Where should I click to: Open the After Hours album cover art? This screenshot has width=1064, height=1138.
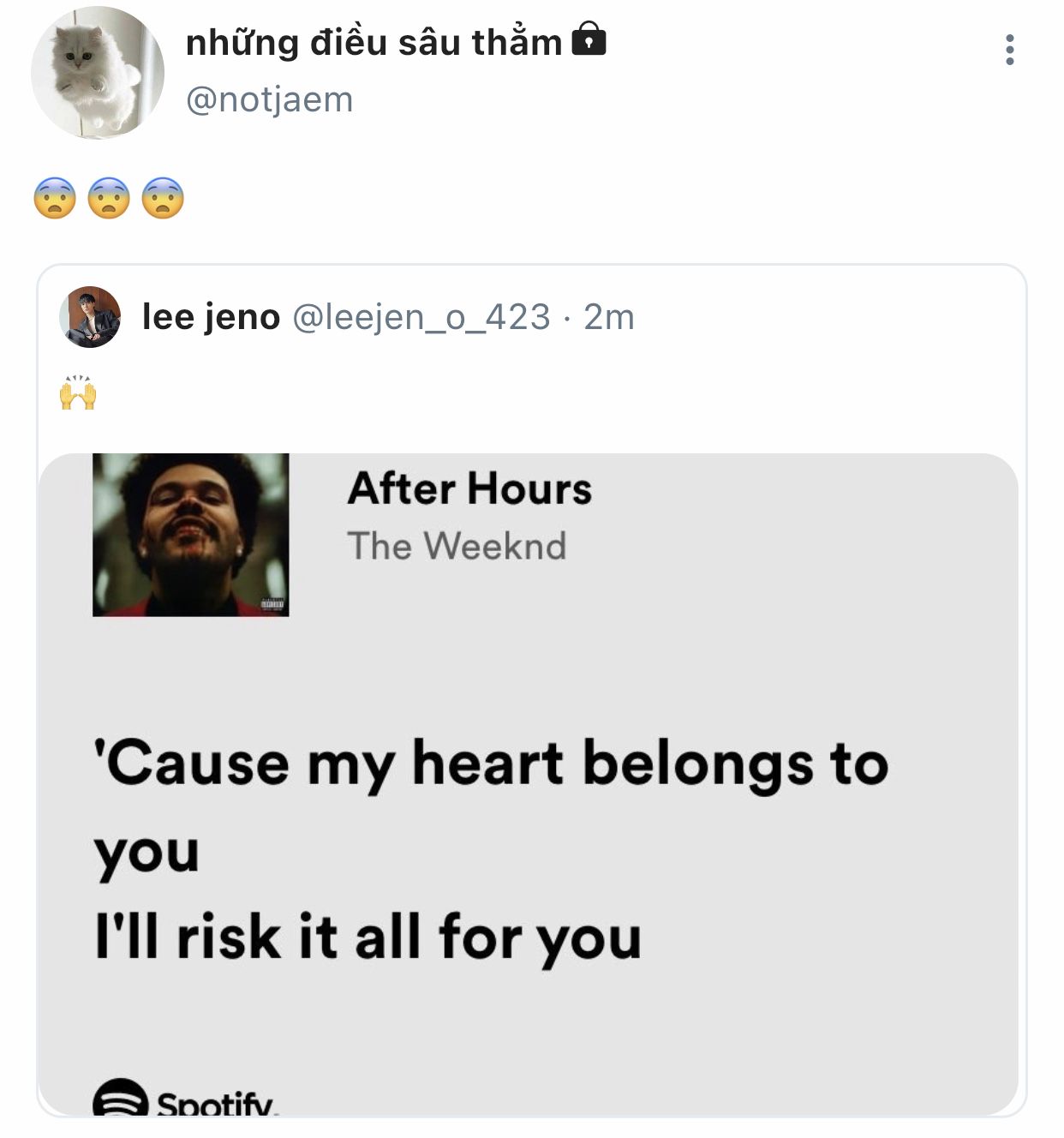(190, 535)
